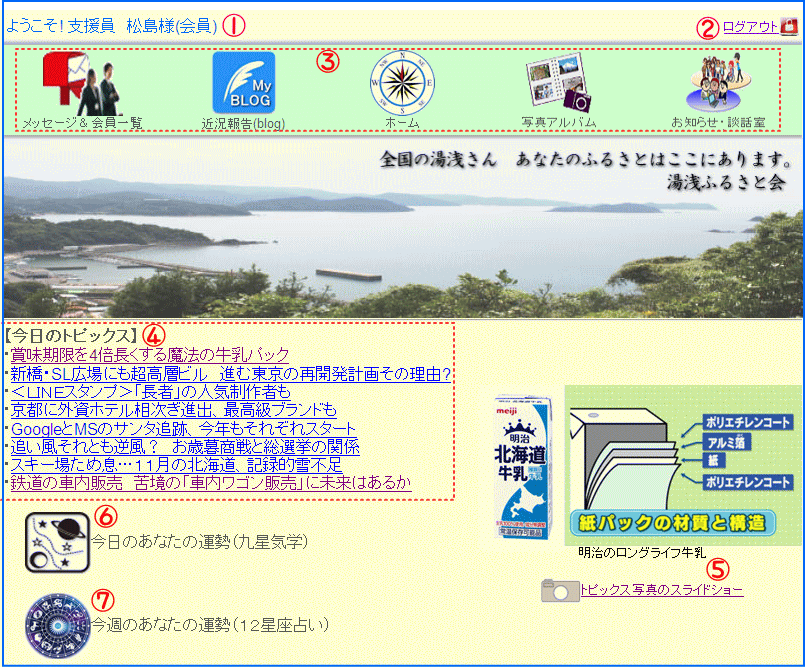Go to Home via compass icon
This screenshot has width=805, height=667.
click(402, 82)
